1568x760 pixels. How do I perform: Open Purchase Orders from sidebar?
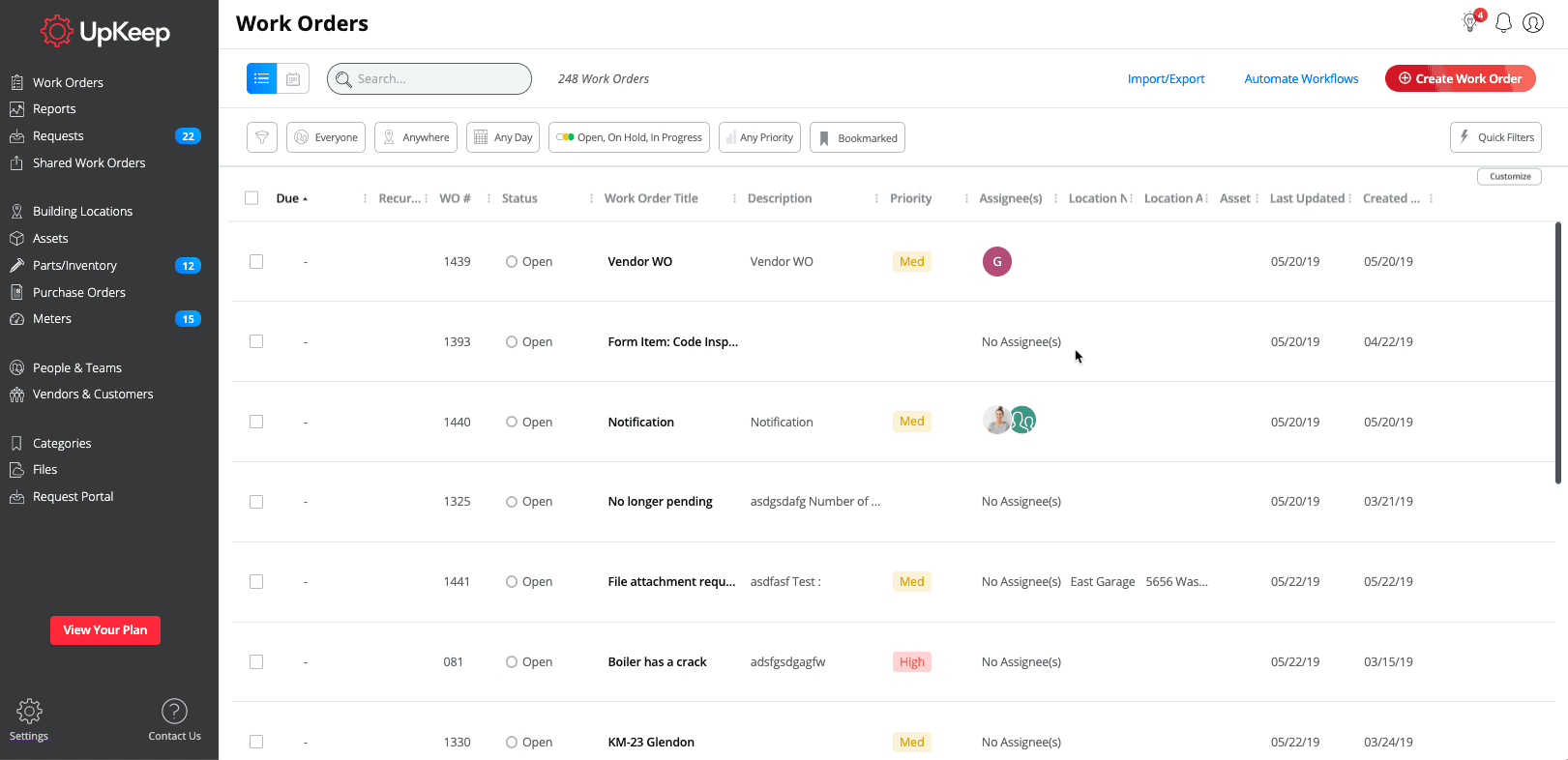[79, 292]
